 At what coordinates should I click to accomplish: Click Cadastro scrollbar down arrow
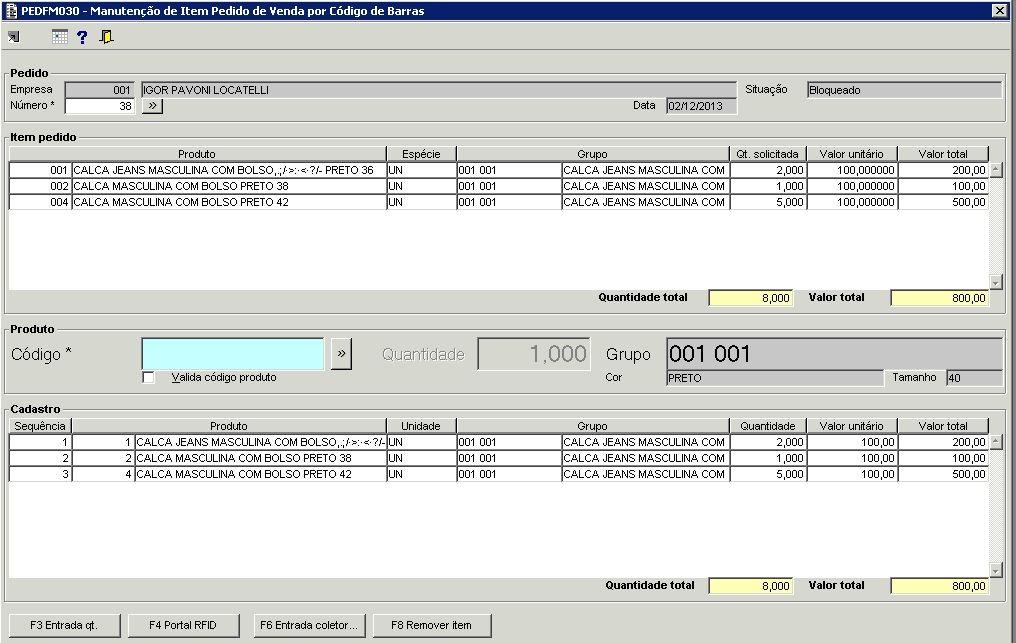point(996,570)
